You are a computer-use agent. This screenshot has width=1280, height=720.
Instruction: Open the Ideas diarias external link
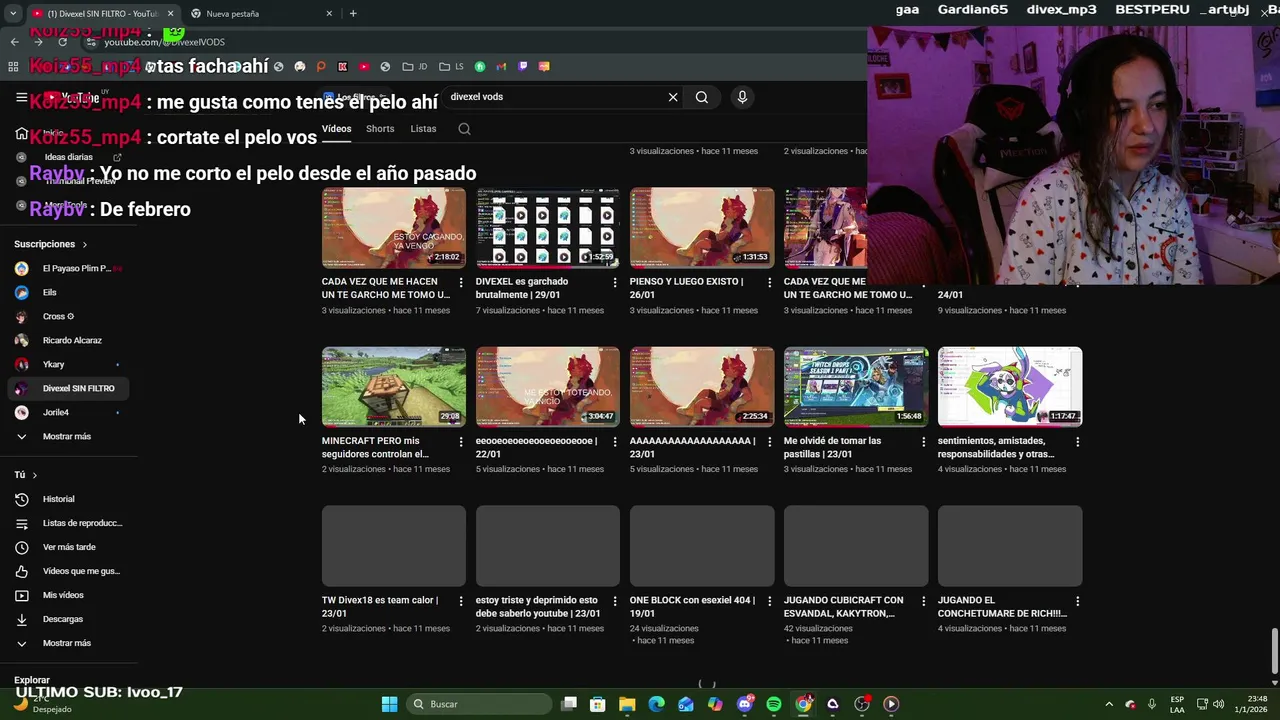tap(117, 157)
